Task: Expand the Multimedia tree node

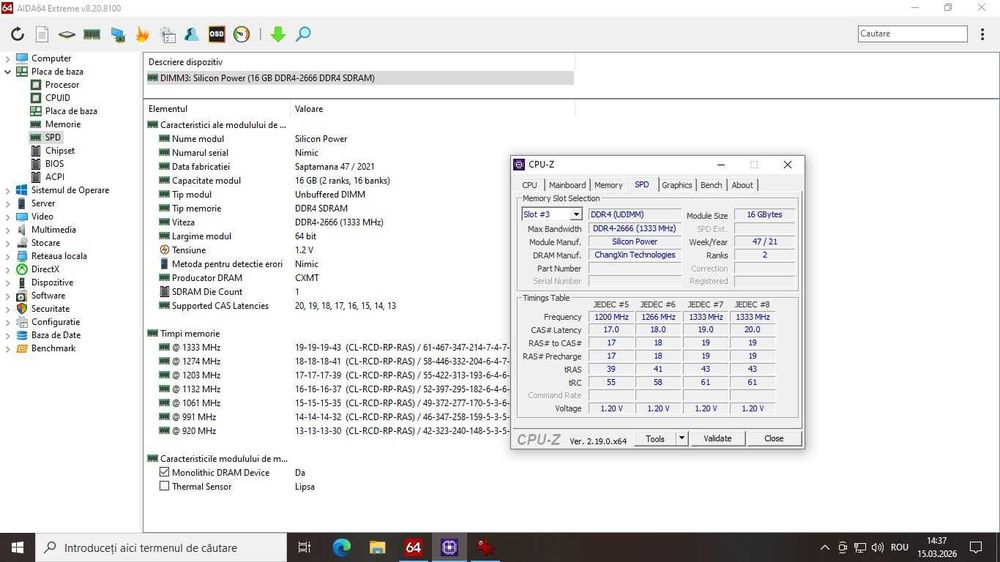Action: (8, 230)
